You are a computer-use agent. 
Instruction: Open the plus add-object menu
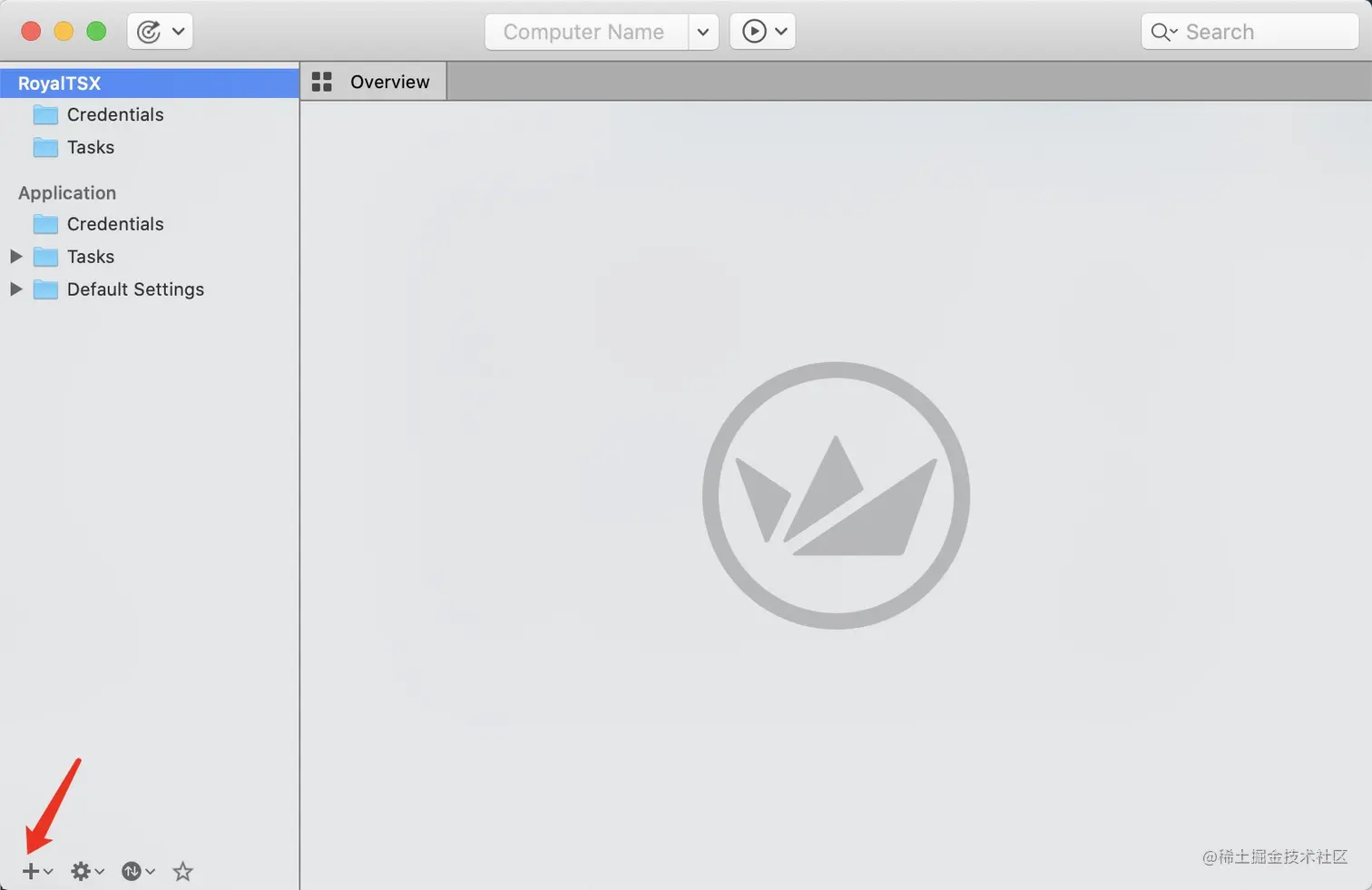coord(37,871)
